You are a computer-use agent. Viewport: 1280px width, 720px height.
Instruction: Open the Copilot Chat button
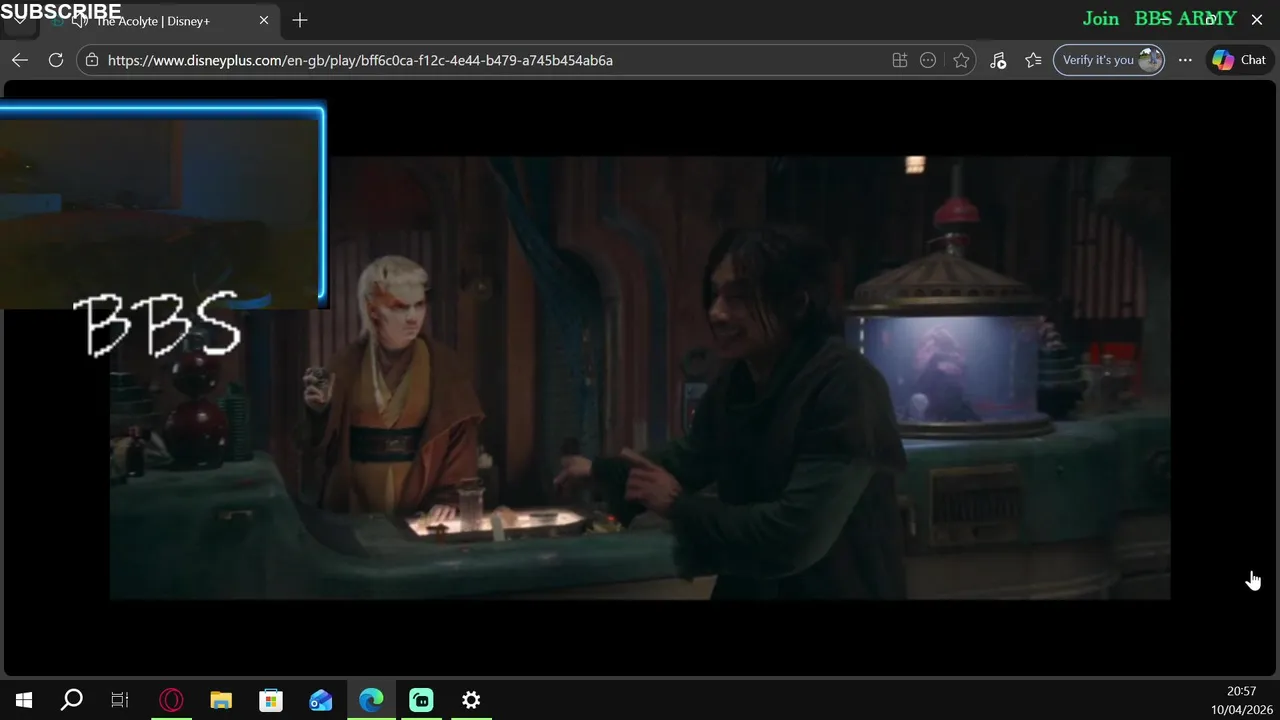(1239, 60)
